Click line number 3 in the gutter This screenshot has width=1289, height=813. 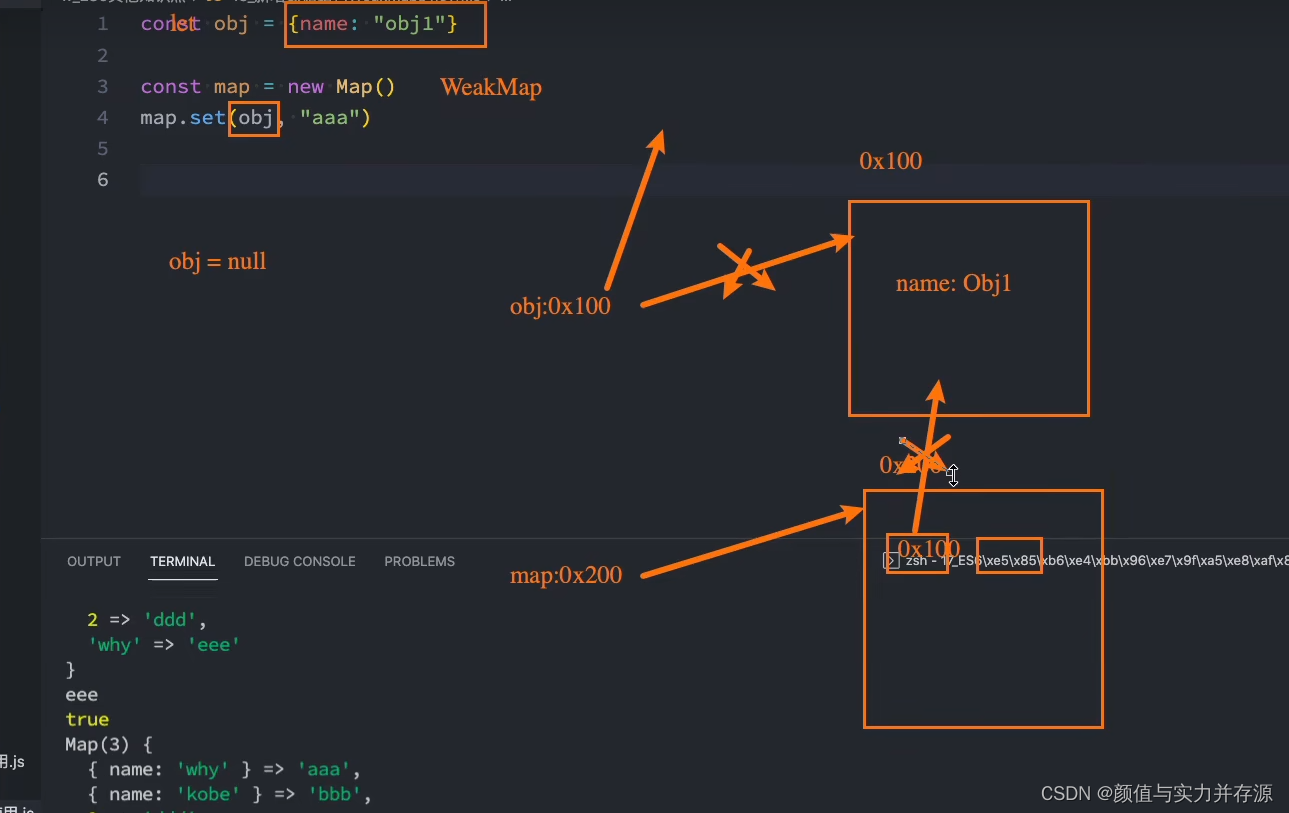[x=102, y=86]
